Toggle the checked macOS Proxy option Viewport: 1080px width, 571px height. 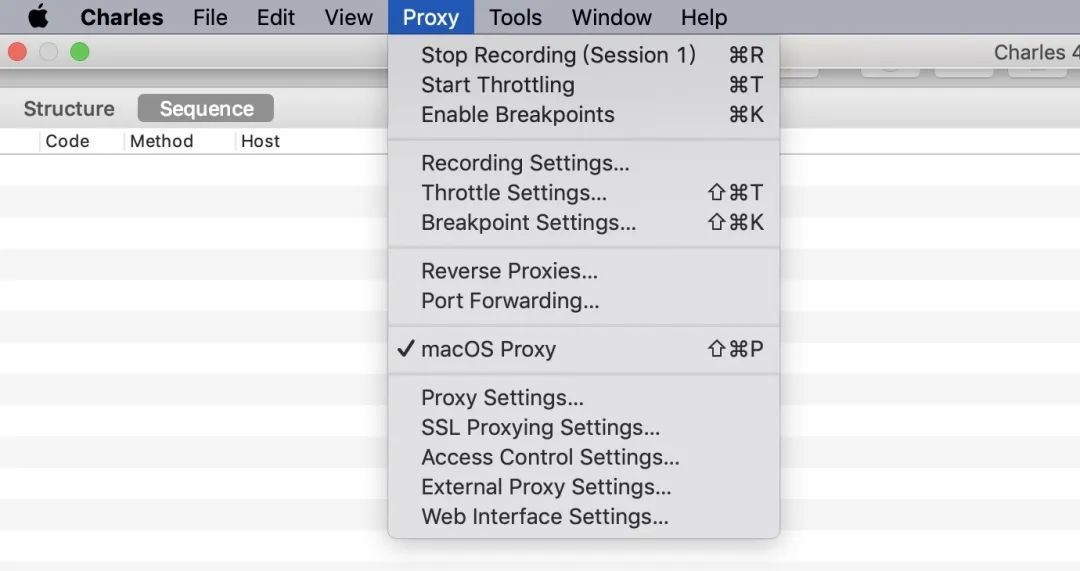[488, 349]
